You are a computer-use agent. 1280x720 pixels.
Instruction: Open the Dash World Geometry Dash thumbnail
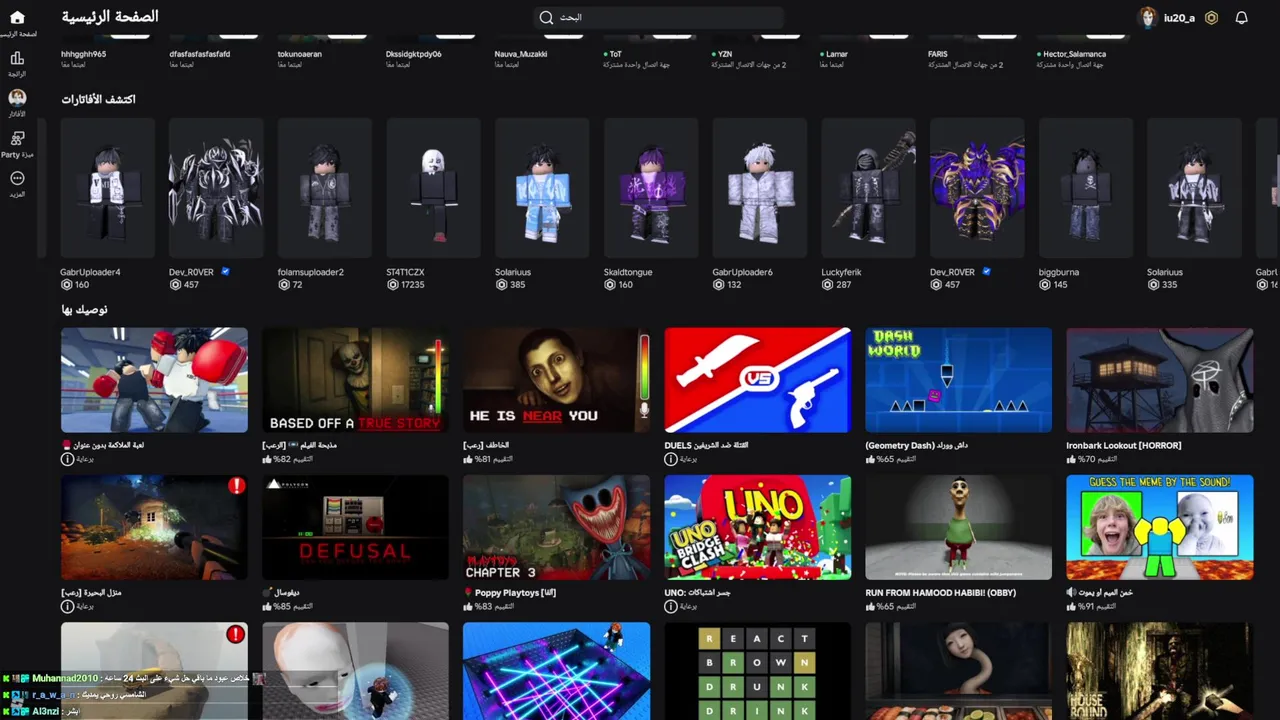[959, 380]
